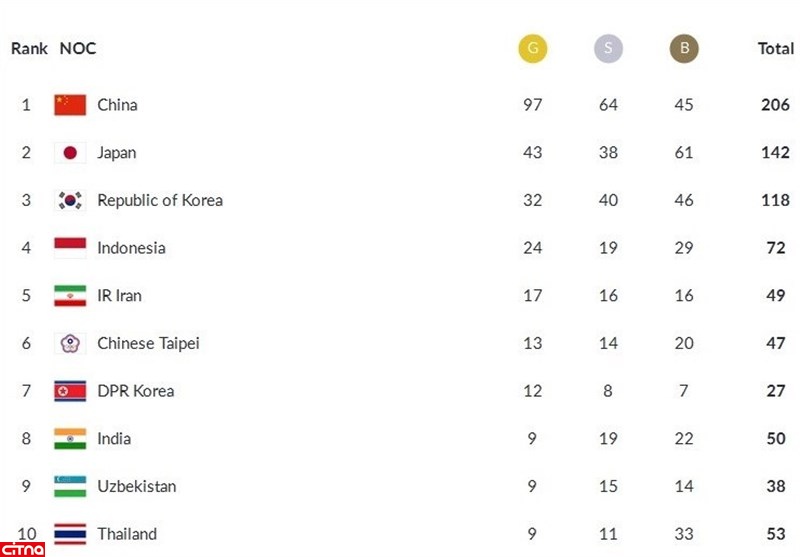Click the Thailand flag icon
800x557 pixels.
coord(70,533)
